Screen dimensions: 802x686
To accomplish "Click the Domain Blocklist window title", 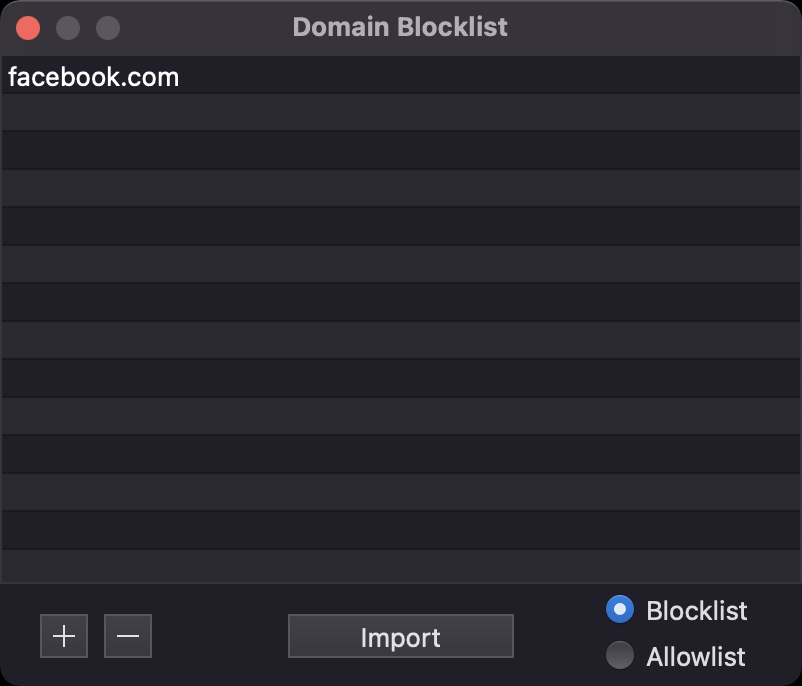I will click(x=400, y=27).
